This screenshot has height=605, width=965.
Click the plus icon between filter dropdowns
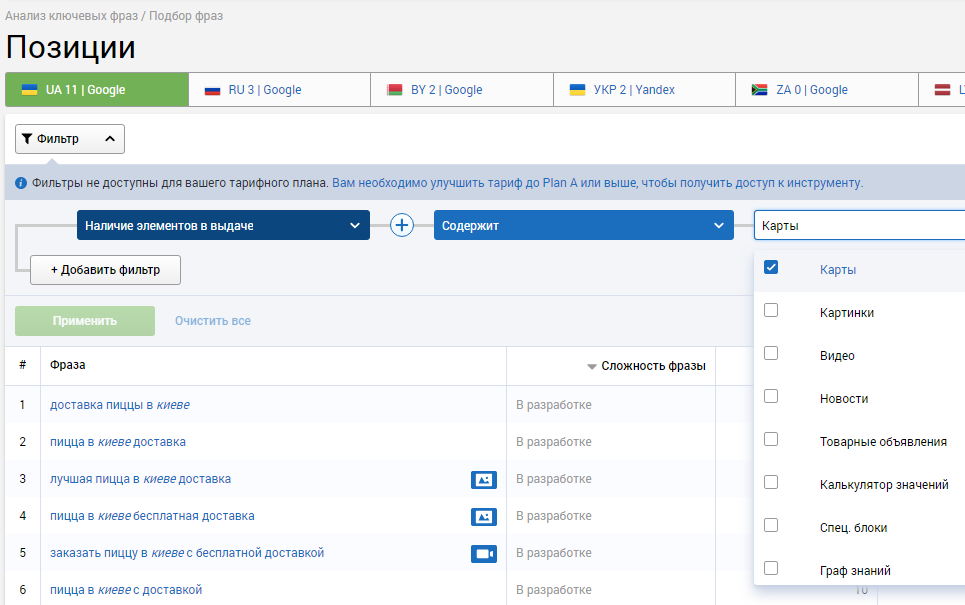point(402,226)
